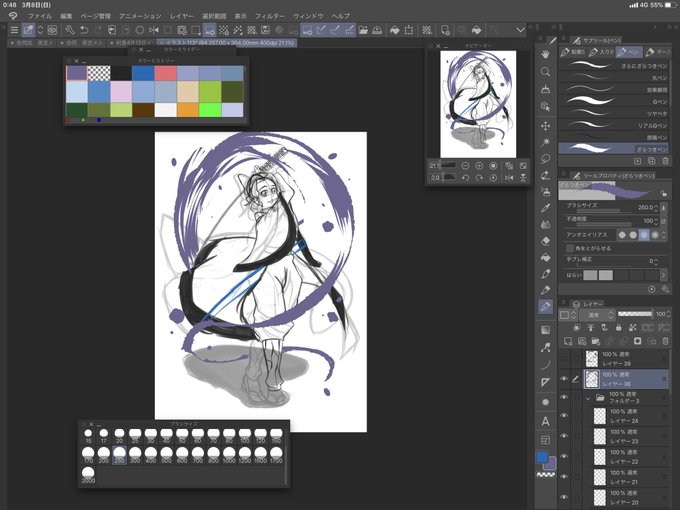
Task: Toggle lock layer icon
Action: click(x=618, y=327)
